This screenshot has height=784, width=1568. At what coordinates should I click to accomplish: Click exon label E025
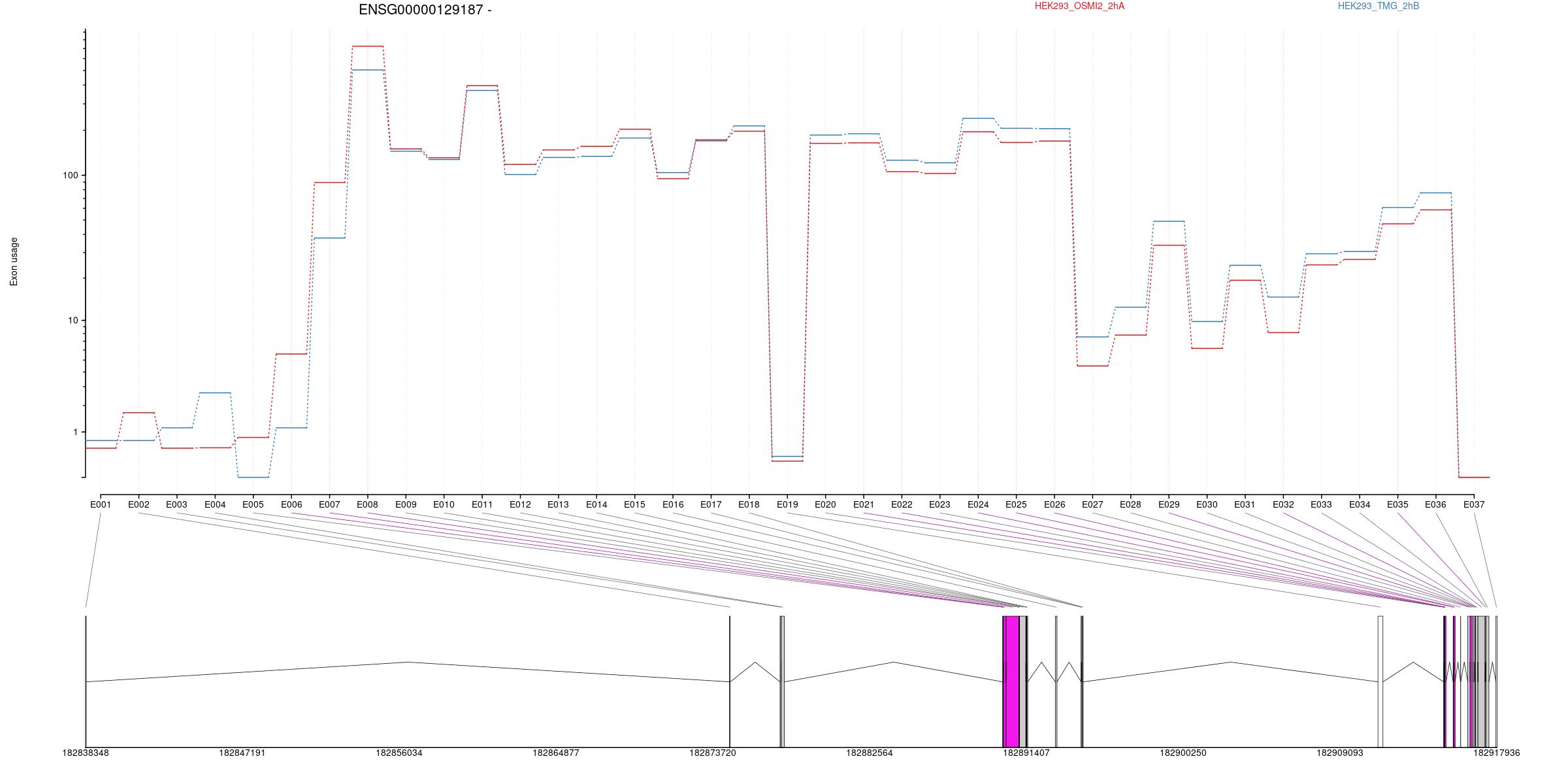click(1016, 504)
